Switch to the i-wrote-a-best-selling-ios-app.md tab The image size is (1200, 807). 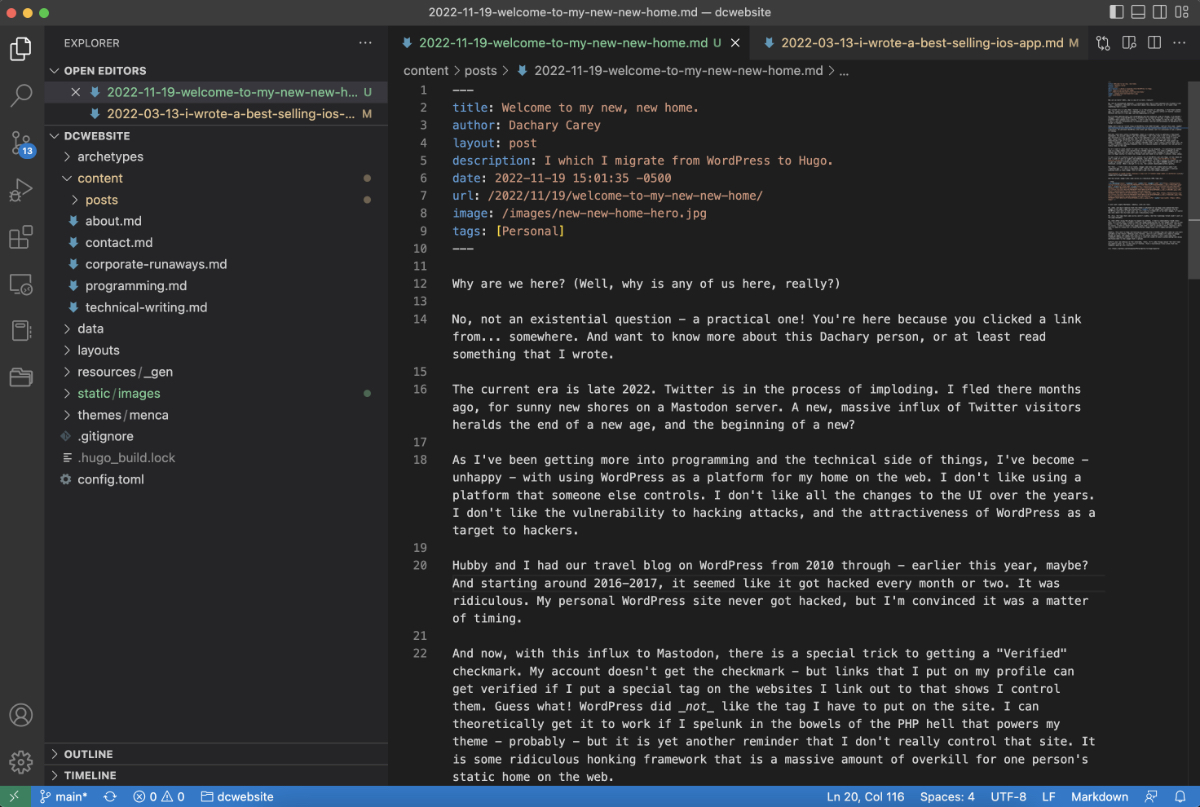point(920,43)
